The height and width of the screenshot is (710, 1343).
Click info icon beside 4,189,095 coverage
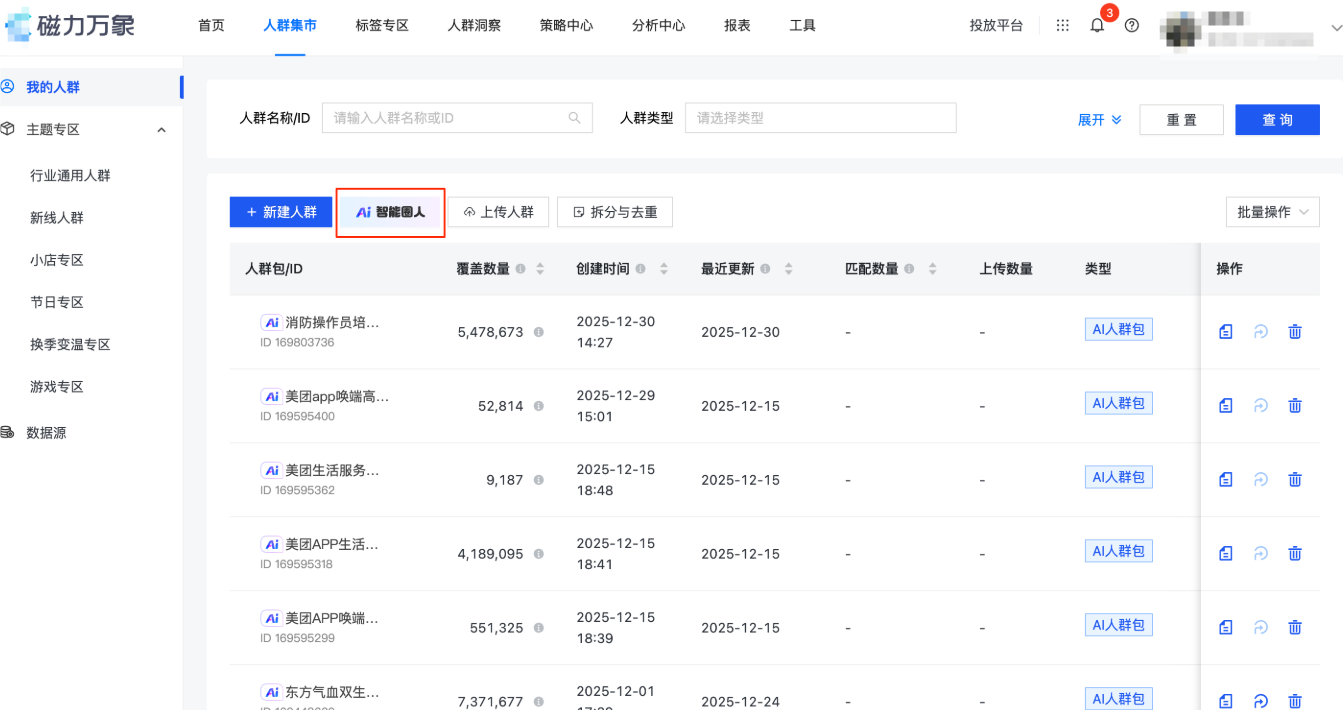[x=539, y=554]
